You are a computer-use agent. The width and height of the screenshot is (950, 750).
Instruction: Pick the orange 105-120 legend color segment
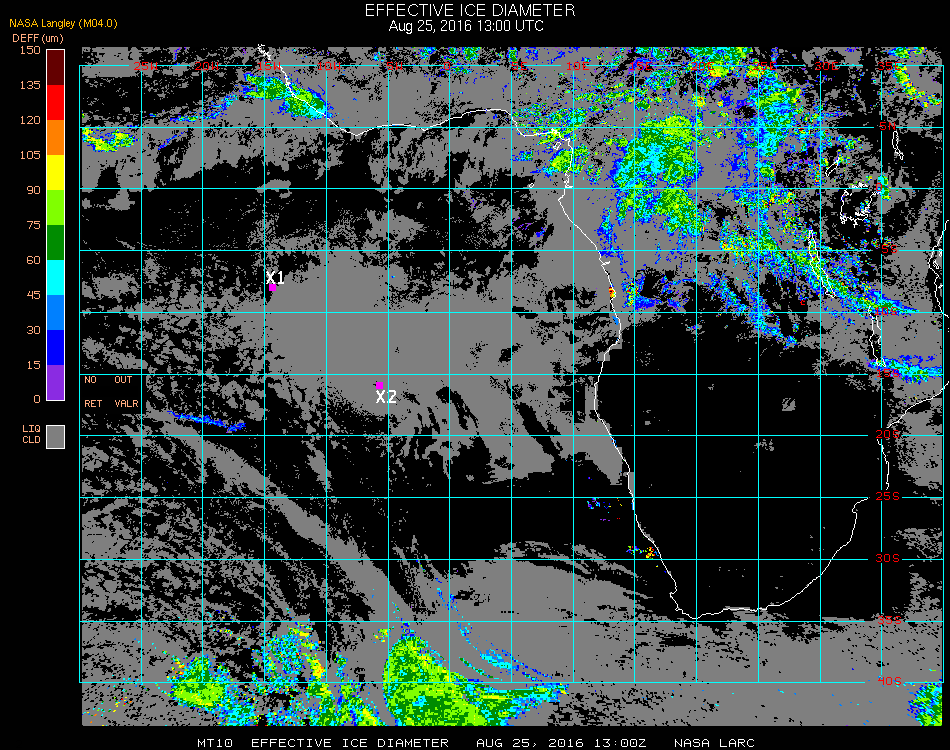[x=56, y=138]
